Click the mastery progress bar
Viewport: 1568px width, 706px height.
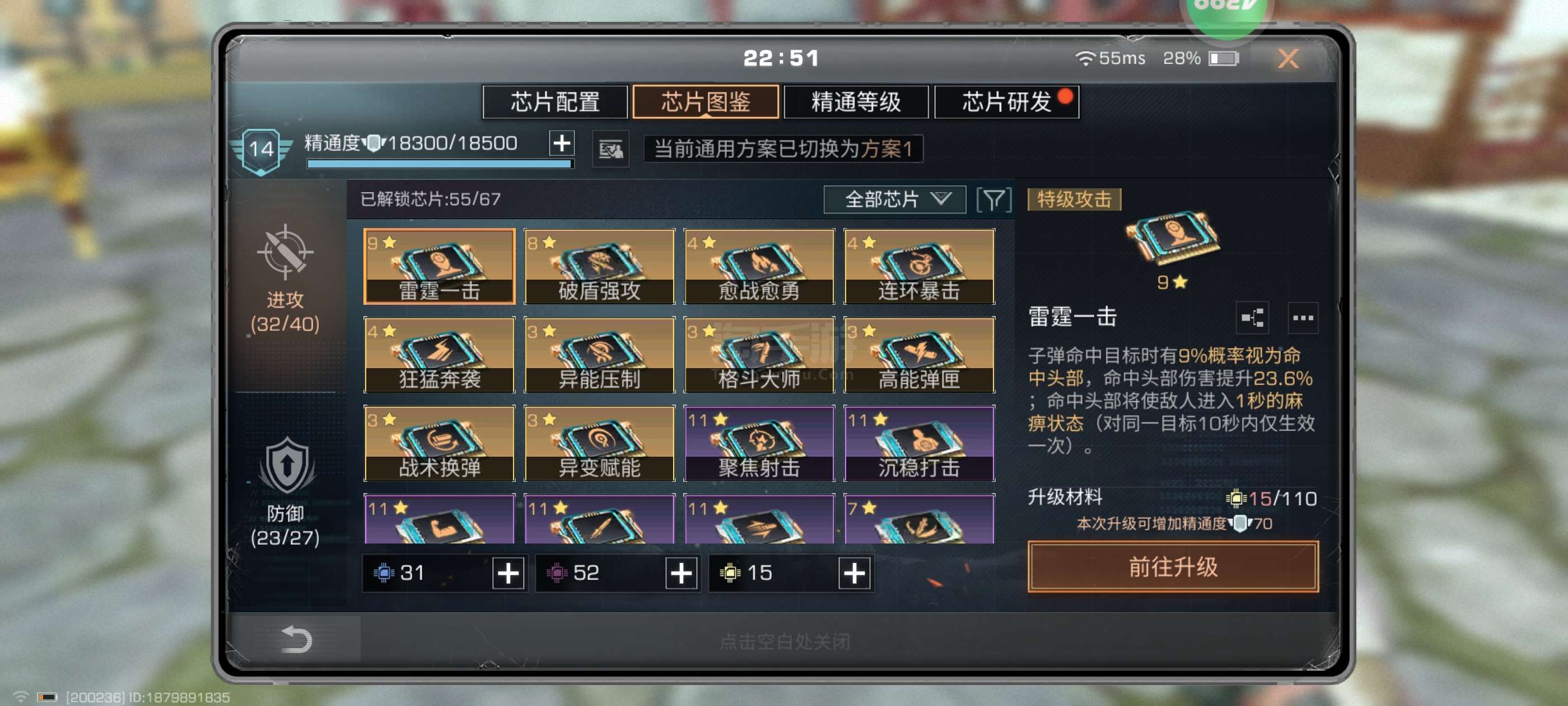440,163
